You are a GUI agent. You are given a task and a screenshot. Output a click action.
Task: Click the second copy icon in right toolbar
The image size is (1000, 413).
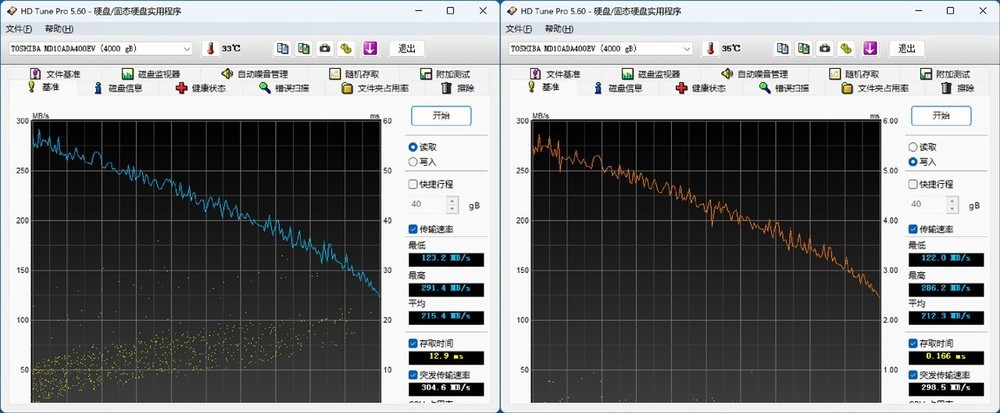tap(803, 48)
